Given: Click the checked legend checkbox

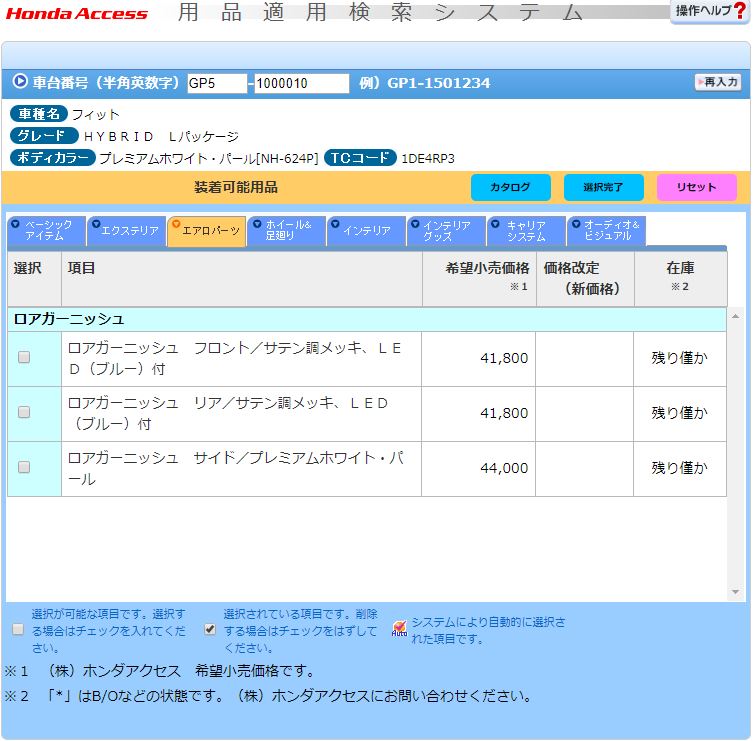Looking at the screenshot, I should pyautogui.click(x=210, y=629).
